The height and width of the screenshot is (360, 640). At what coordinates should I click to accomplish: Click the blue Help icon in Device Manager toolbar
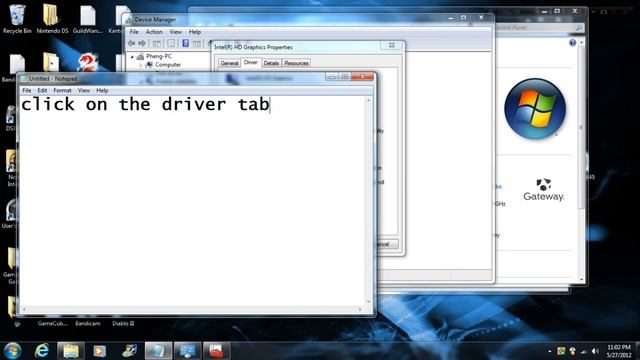click(x=185, y=43)
